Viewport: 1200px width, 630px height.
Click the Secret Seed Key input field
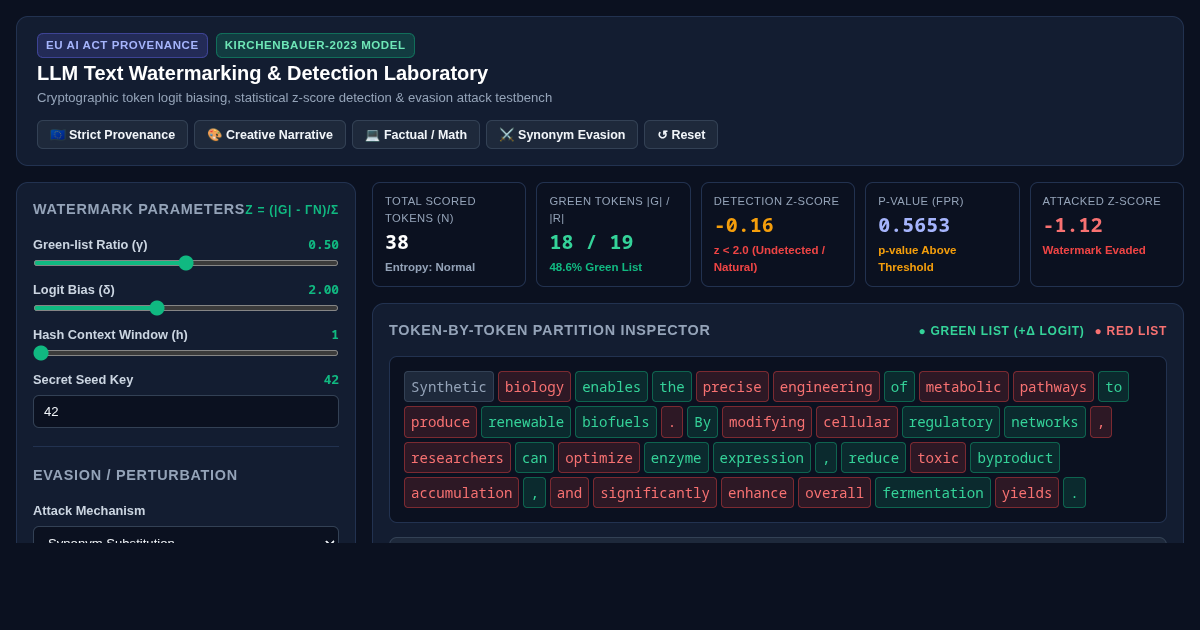click(x=186, y=411)
